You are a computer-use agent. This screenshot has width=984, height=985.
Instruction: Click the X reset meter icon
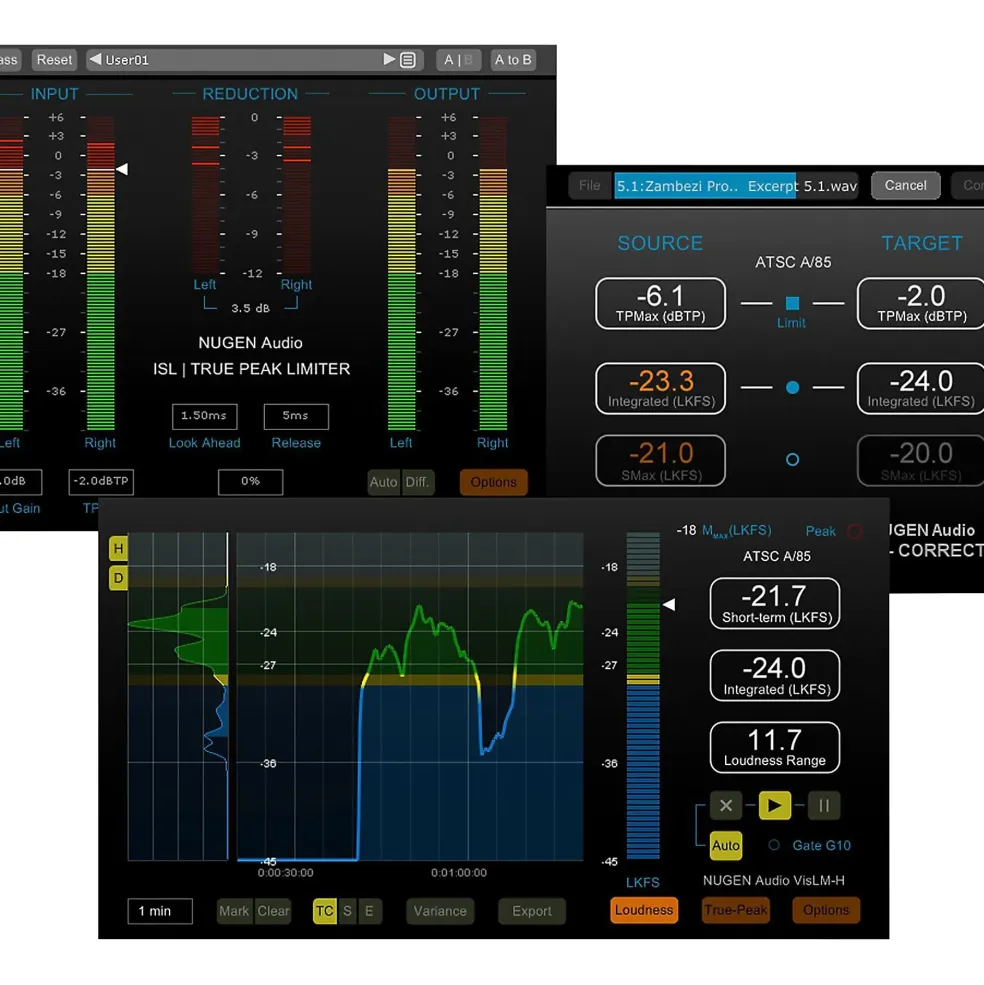726,805
